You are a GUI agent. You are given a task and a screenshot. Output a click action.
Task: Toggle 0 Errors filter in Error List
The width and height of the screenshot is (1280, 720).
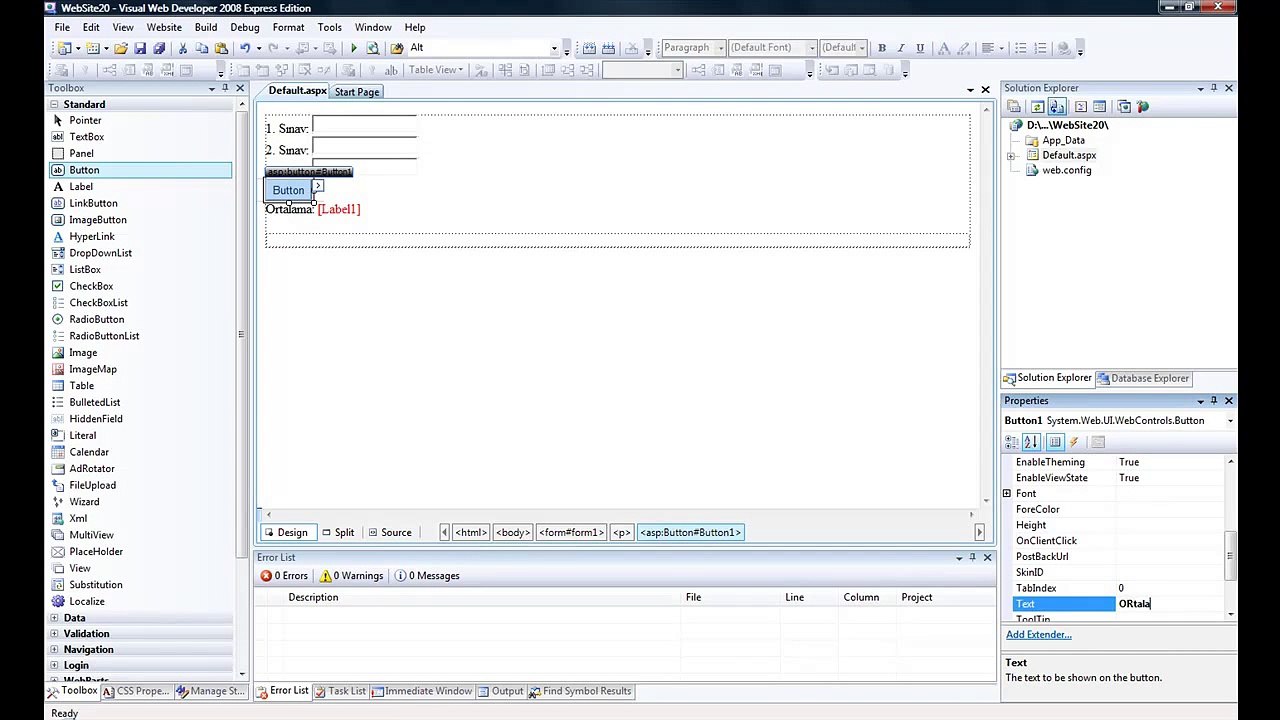[x=284, y=576]
